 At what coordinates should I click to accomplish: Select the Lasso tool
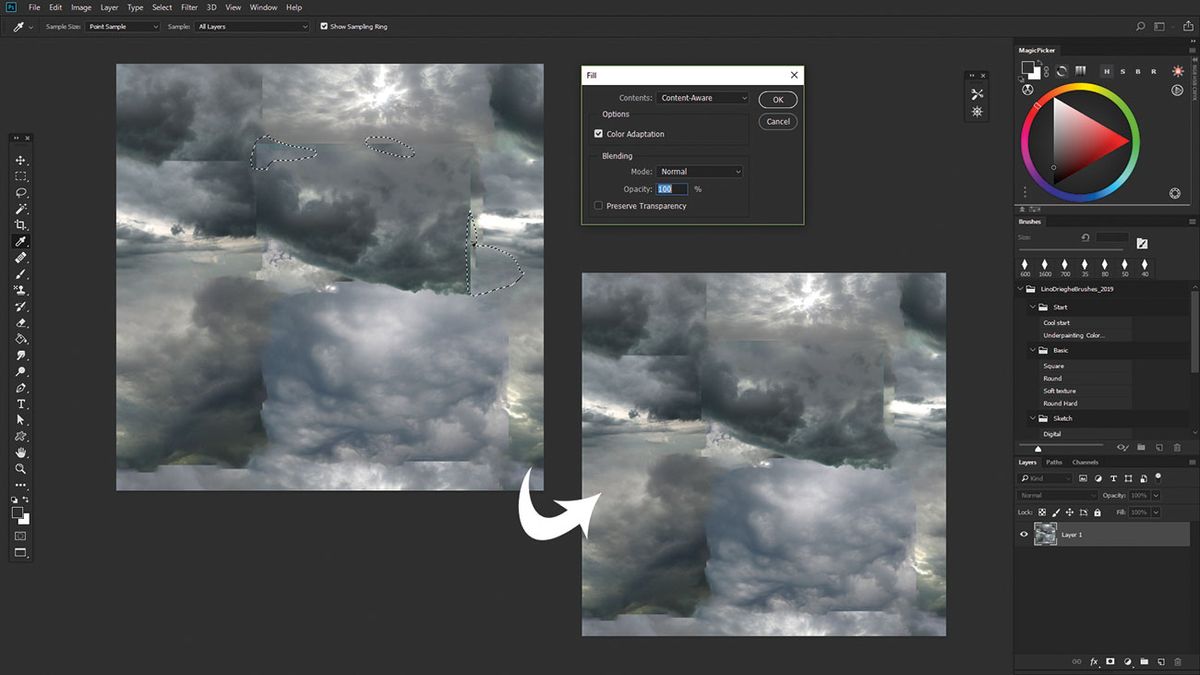[21, 192]
